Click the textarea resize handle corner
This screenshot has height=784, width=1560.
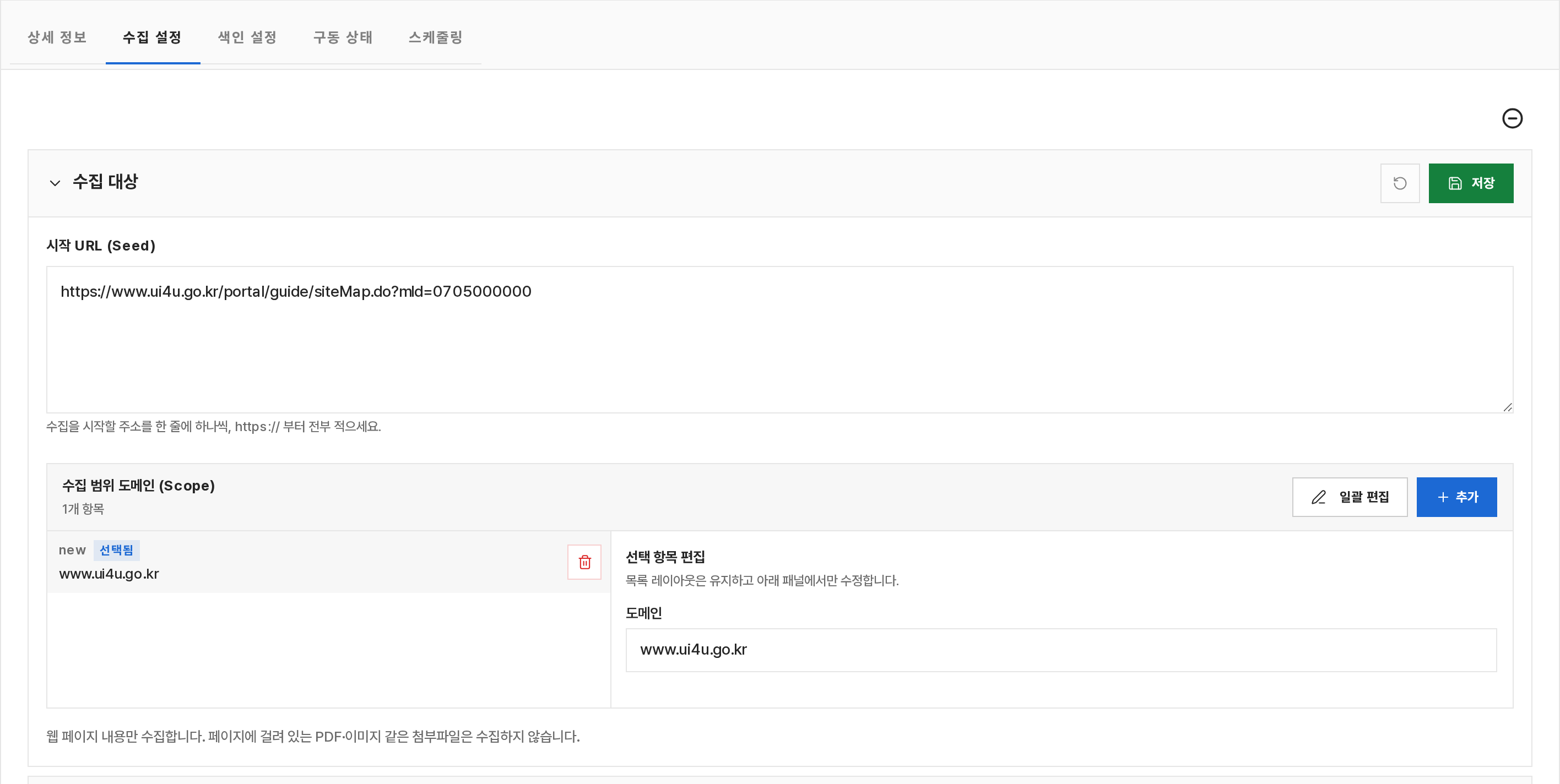point(1507,407)
